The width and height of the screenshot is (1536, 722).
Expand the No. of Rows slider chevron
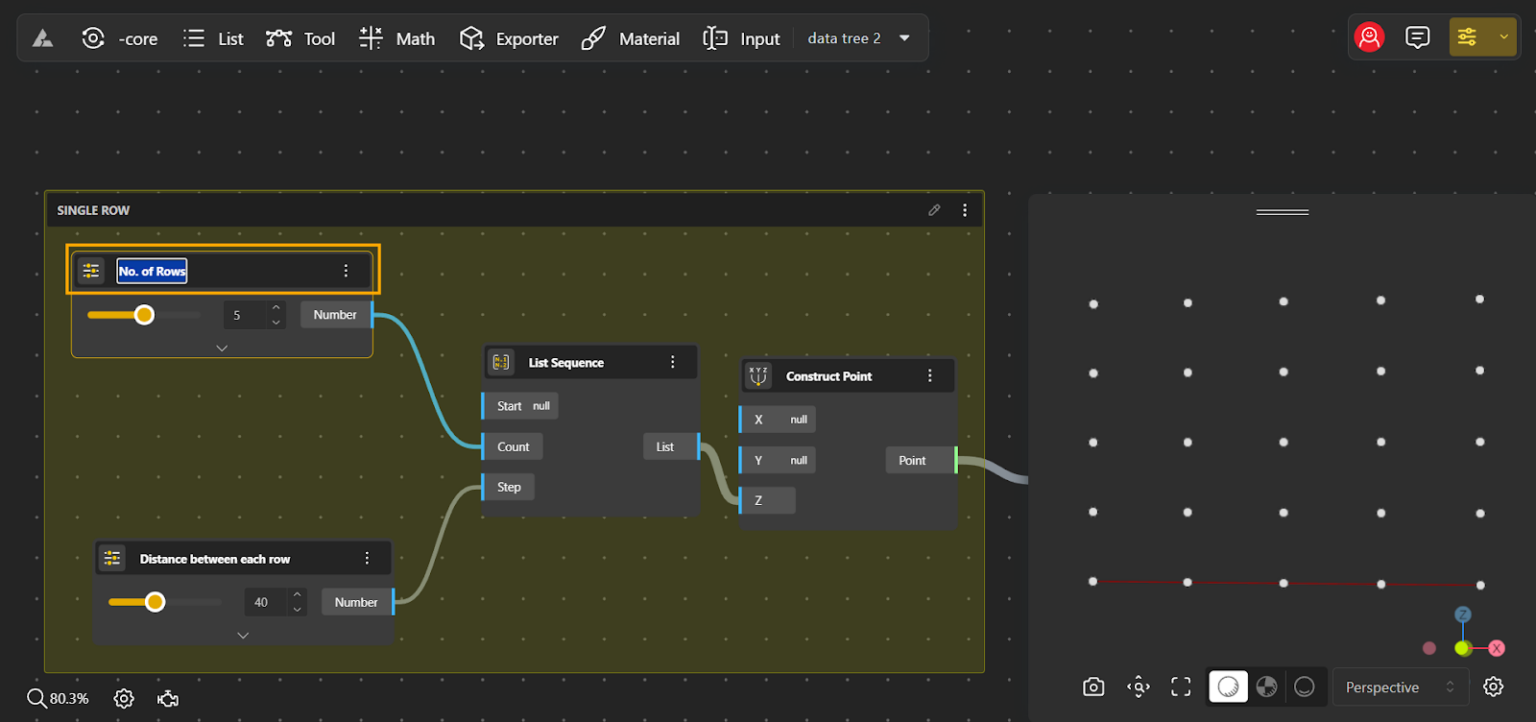(222, 348)
